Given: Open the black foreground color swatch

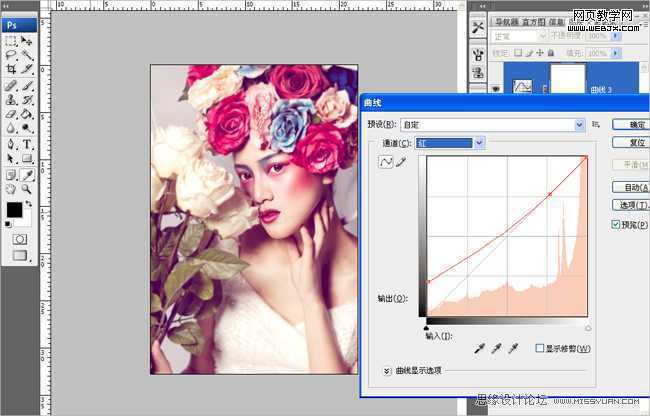Looking at the screenshot, I should coord(15,210).
